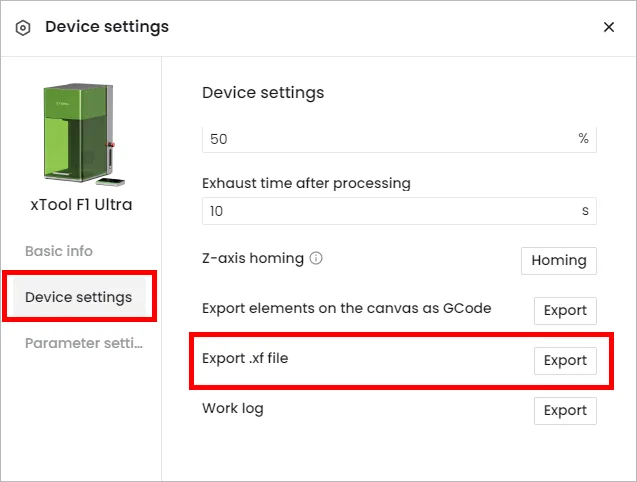Click the Exhaust time after processing label
The image size is (637, 482).
[306, 183]
